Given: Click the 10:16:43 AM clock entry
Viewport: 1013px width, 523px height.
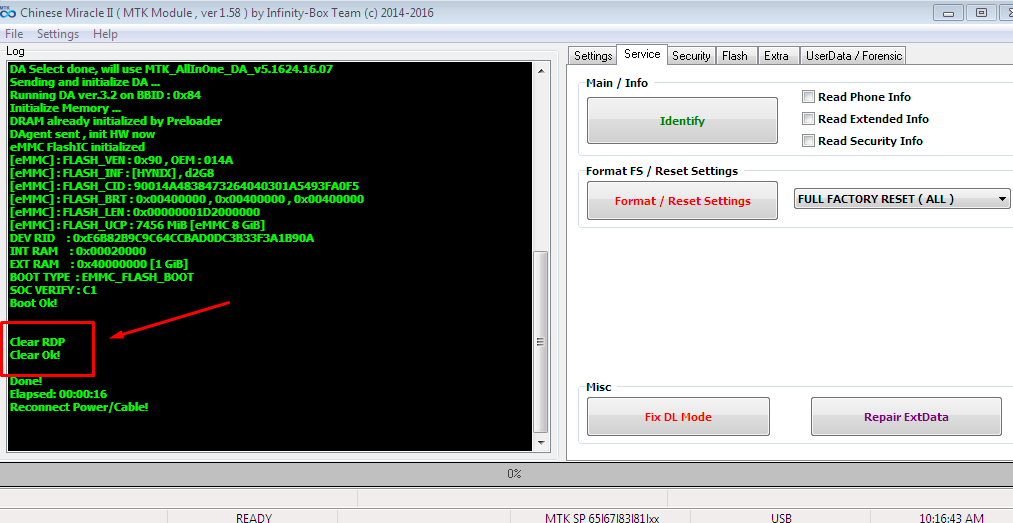Looking at the screenshot, I should [x=951, y=518].
